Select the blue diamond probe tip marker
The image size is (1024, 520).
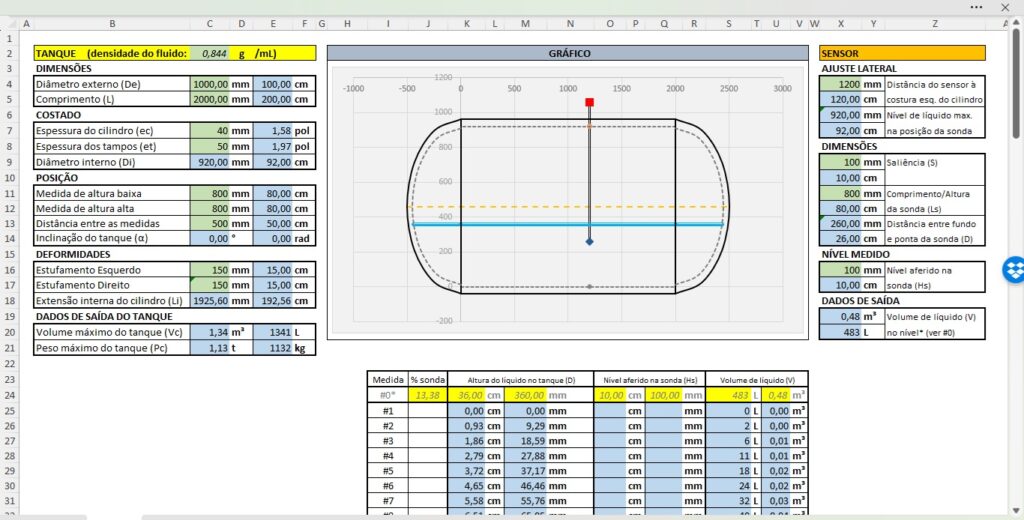point(590,242)
